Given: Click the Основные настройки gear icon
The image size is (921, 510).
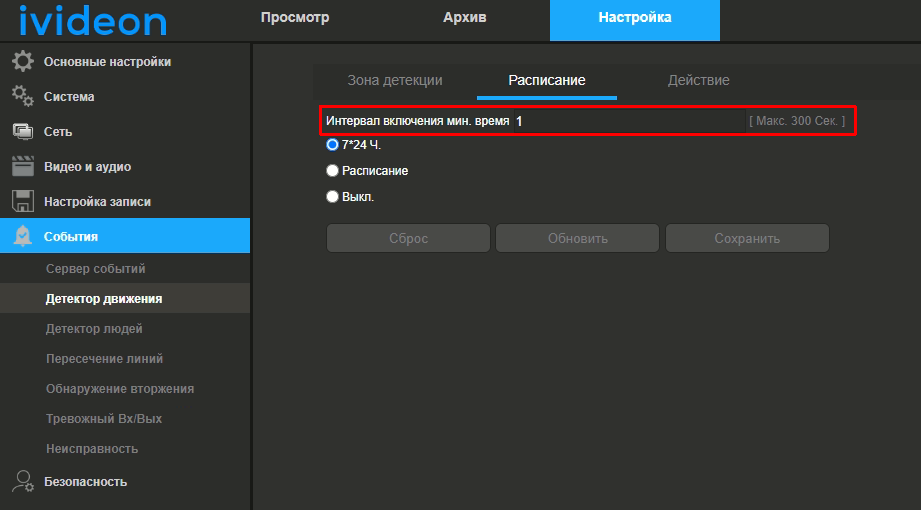Looking at the screenshot, I should (x=23, y=62).
